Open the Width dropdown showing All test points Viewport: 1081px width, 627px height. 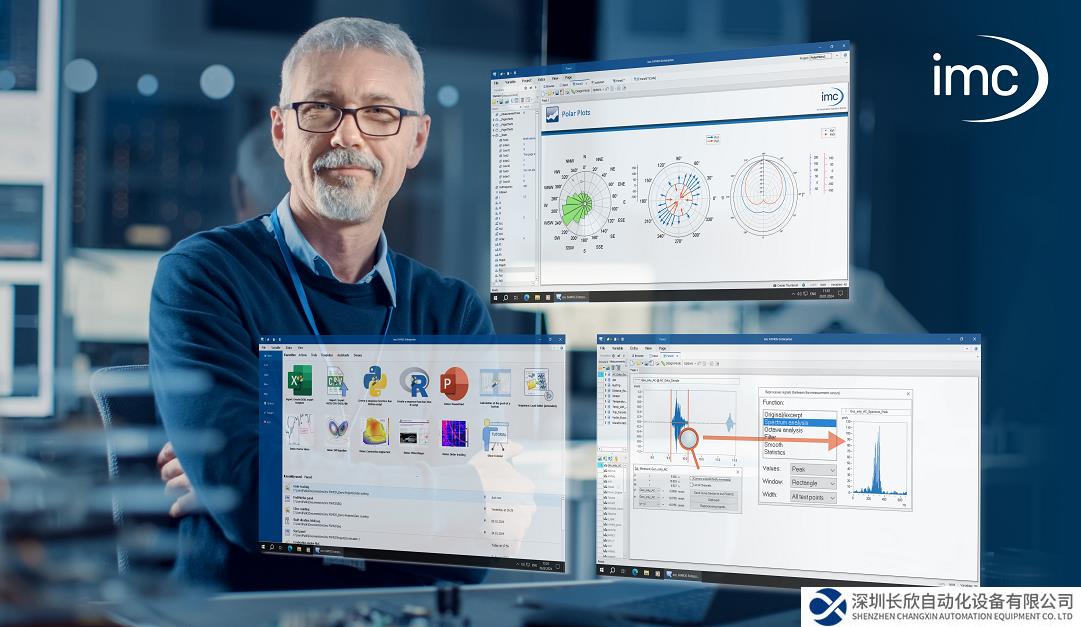point(812,497)
